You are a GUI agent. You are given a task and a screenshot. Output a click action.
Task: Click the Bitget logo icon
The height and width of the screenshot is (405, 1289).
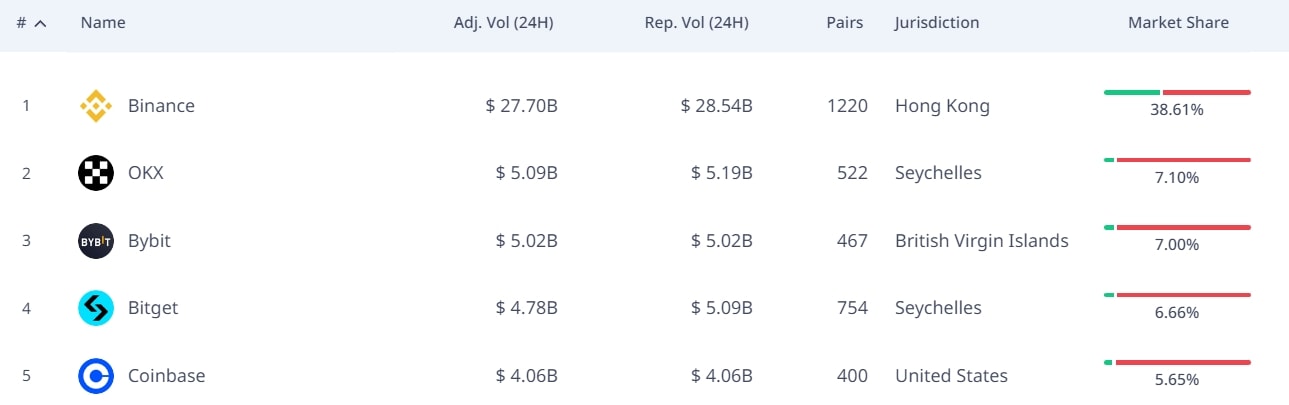pyautogui.click(x=96, y=308)
